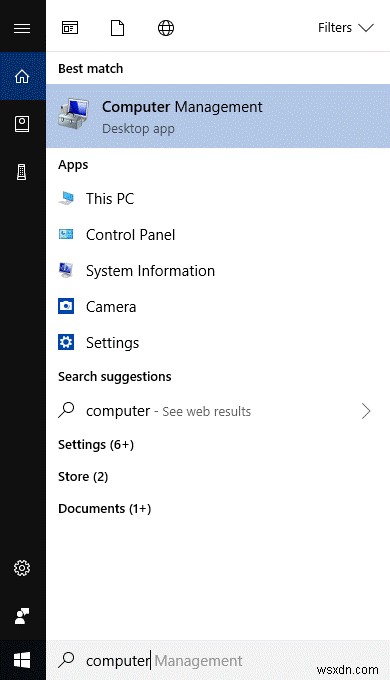Filter results by Documents icon
Viewport: 390px width, 680px height.
tap(117, 28)
